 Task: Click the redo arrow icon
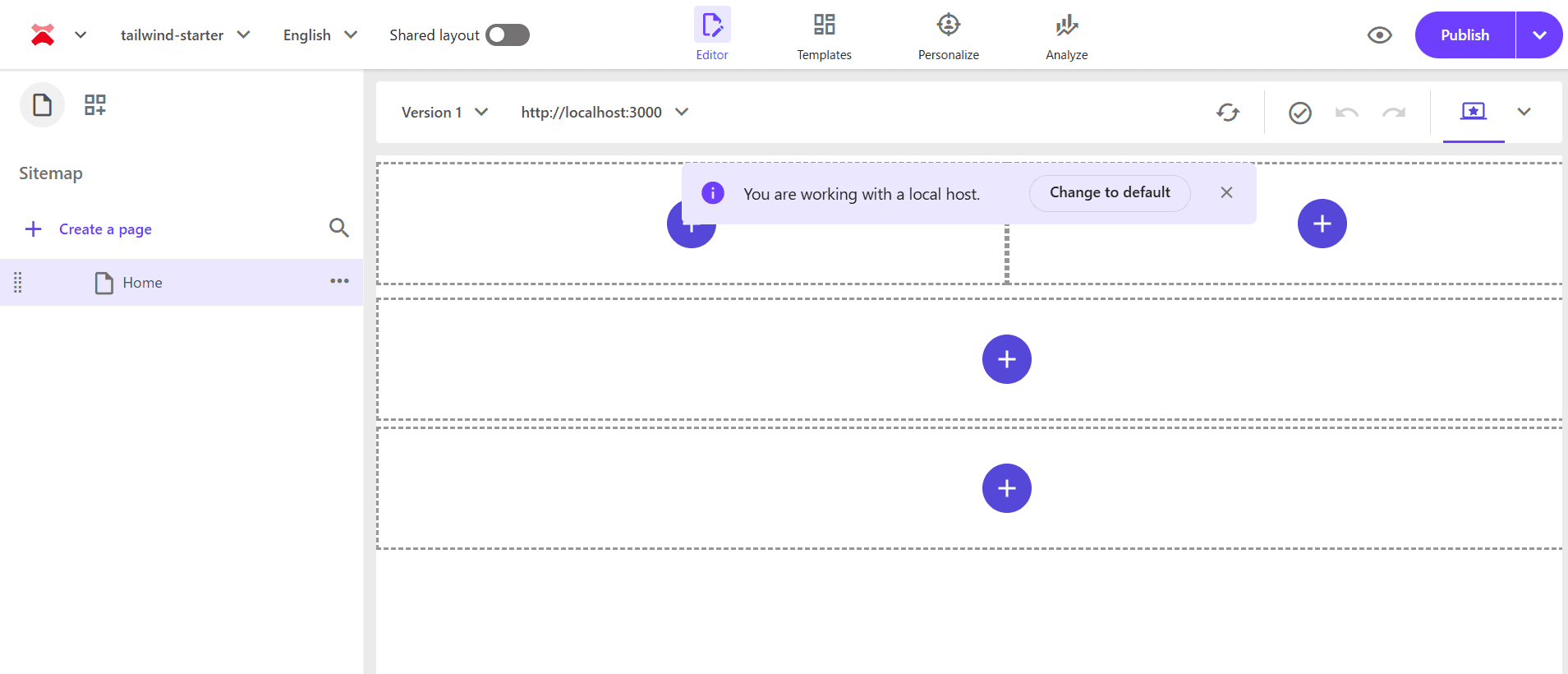(1393, 113)
